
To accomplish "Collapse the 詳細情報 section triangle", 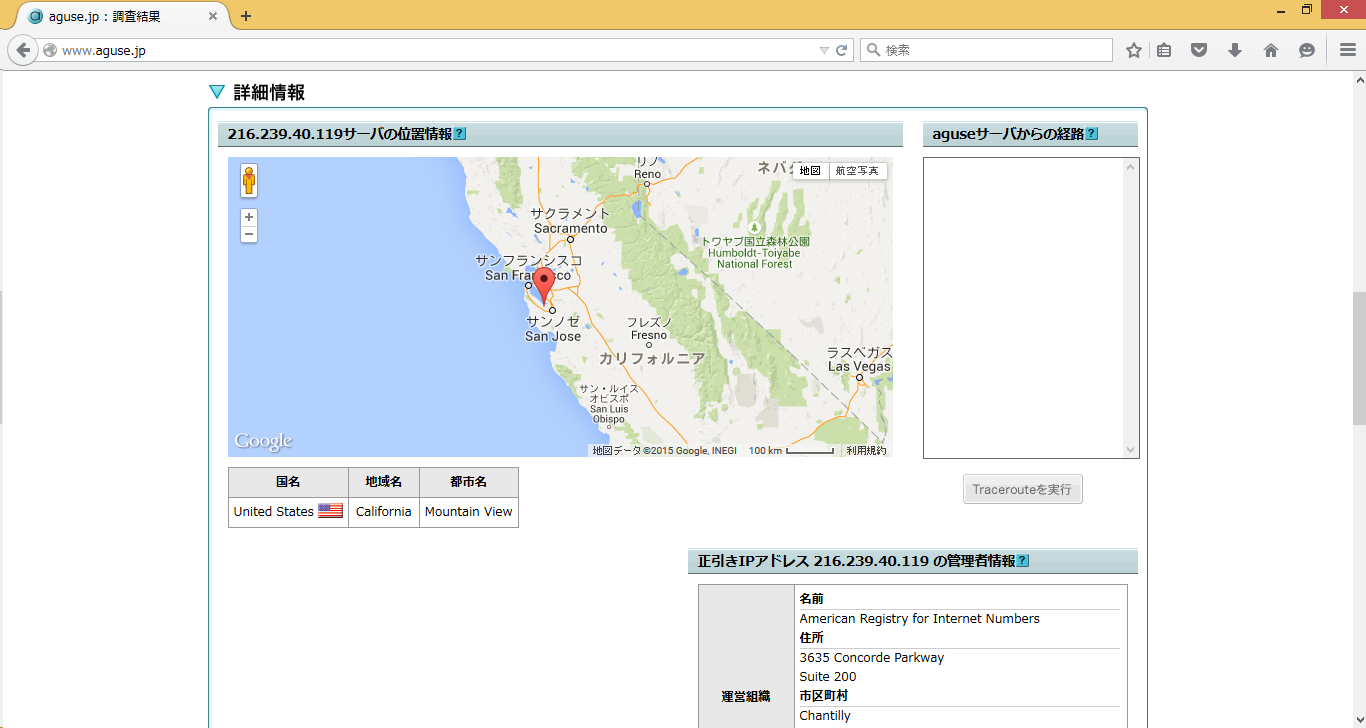I will (x=217, y=92).
